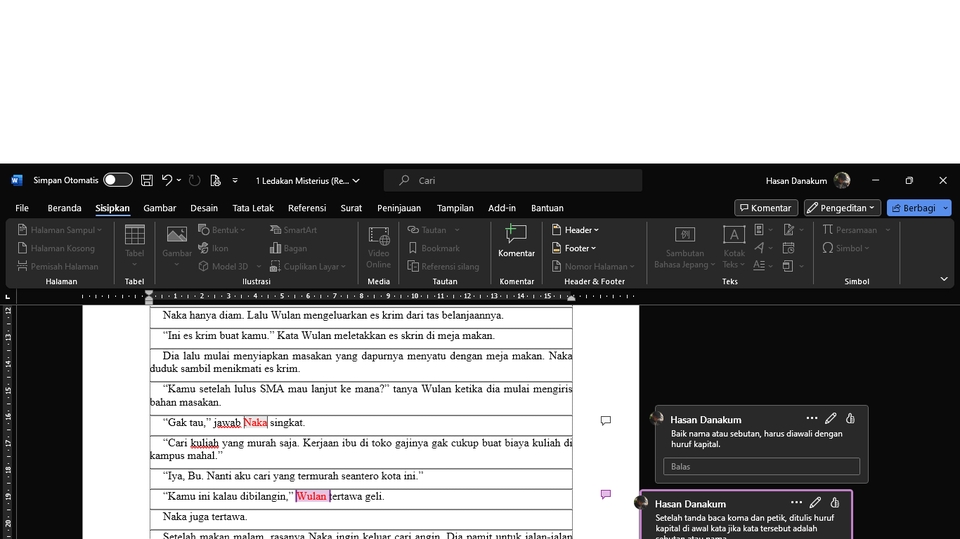Open more options (…) on first Hasan Danakum comment

click(x=812, y=418)
